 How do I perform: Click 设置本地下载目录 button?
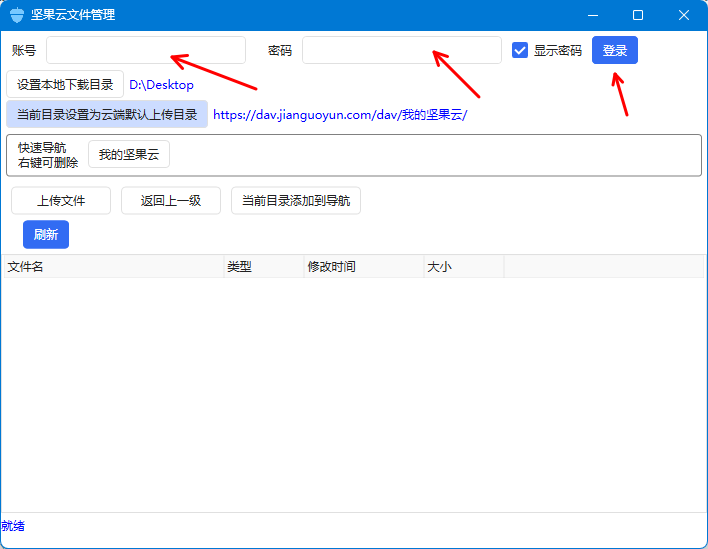65,85
